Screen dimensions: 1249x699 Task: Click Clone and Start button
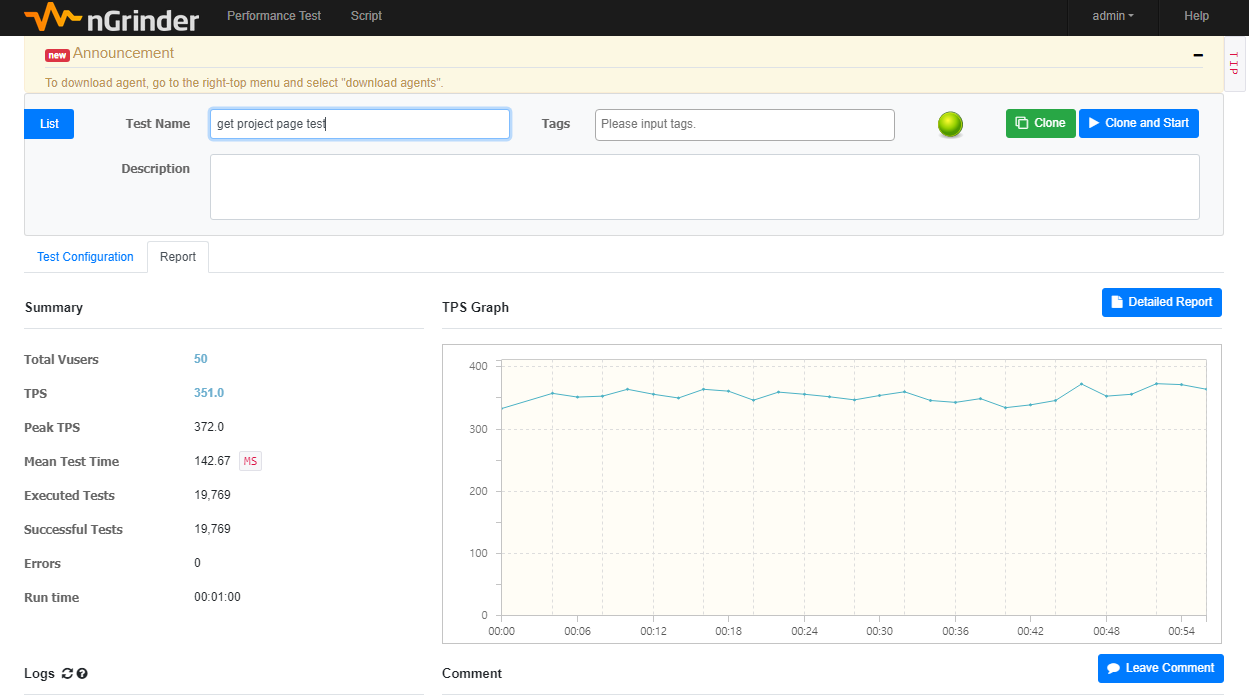(1139, 123)
